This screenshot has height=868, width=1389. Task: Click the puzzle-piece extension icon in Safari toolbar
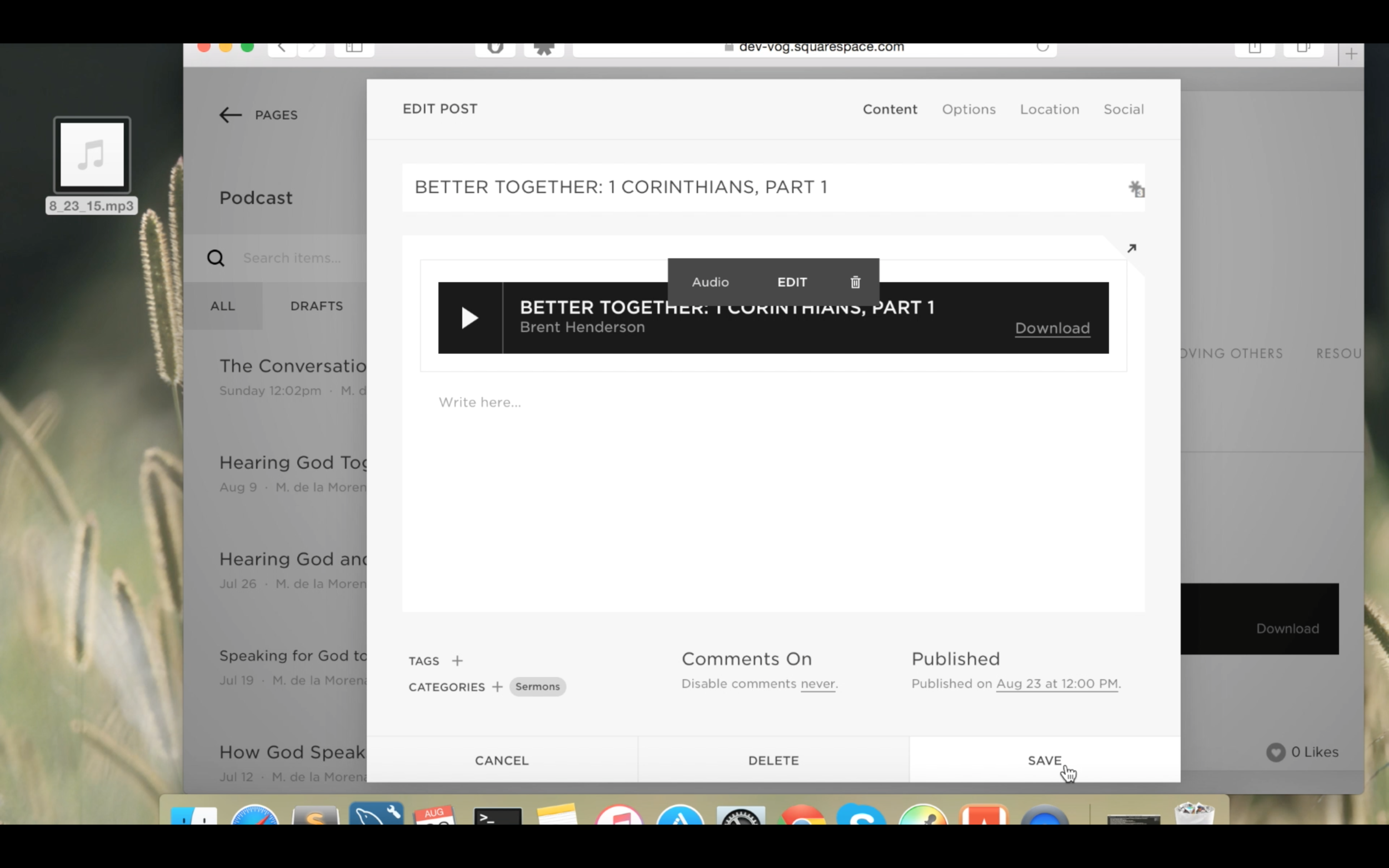[544, 48]
